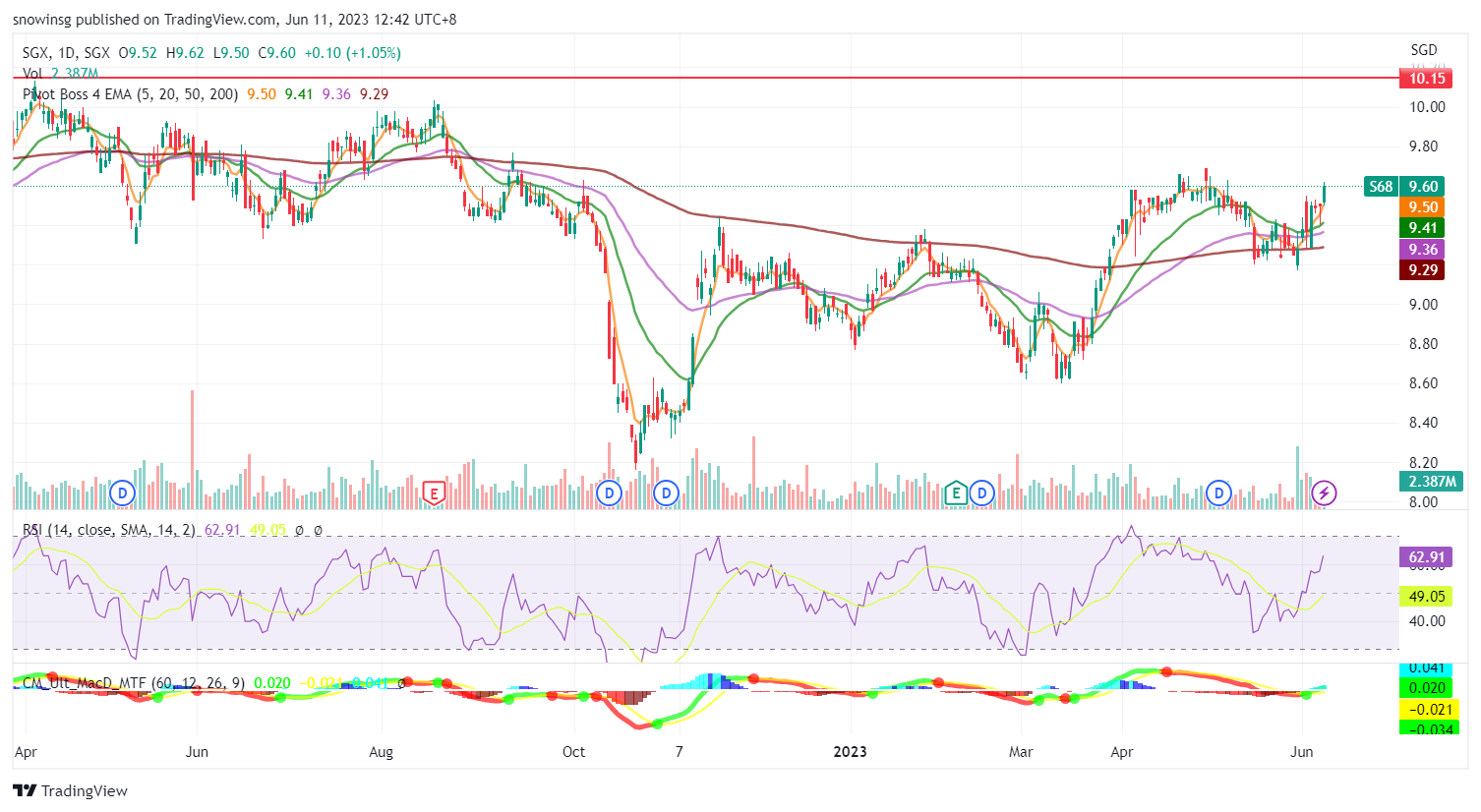Image resolution: width=1481 pixels, height=812 pixels.
Task: Click the 10.00 price axis label
Action: (1427, 107)
